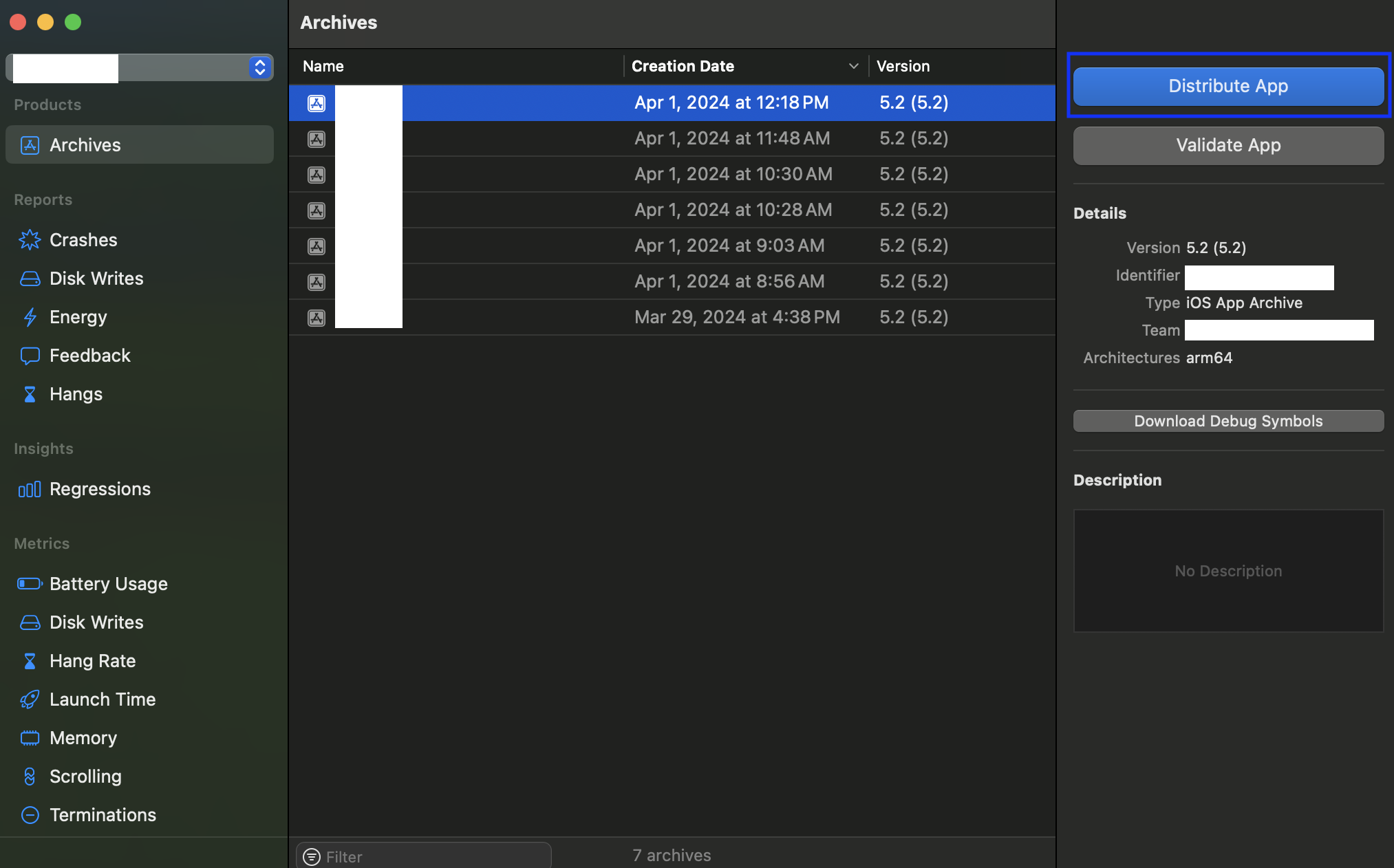The image size is (1394, 868).
Task: Click the Feedback speech bubble icon
Action: [30, 356]
